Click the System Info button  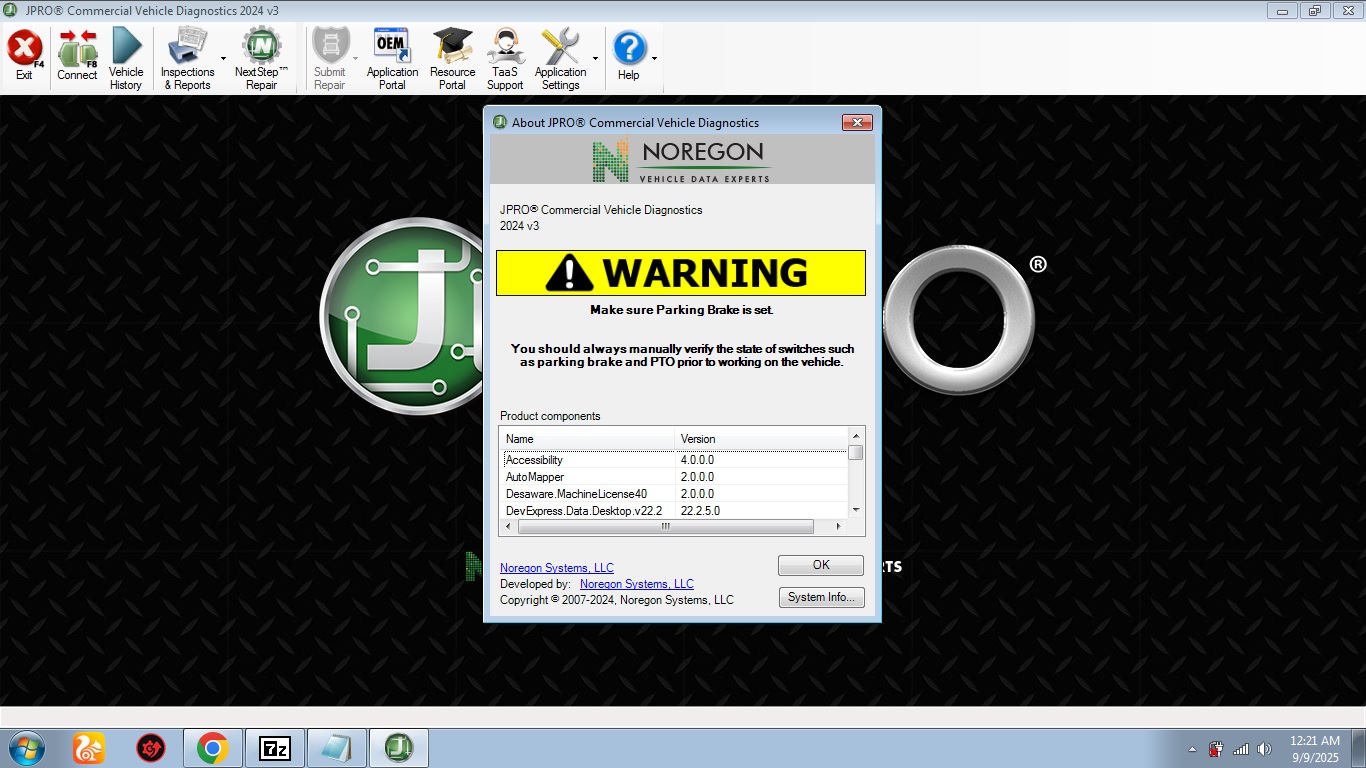tap(820, 597)
